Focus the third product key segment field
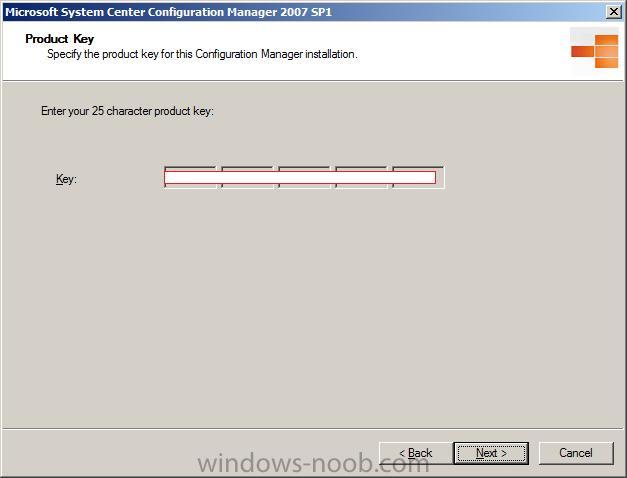 pos(304,177)
